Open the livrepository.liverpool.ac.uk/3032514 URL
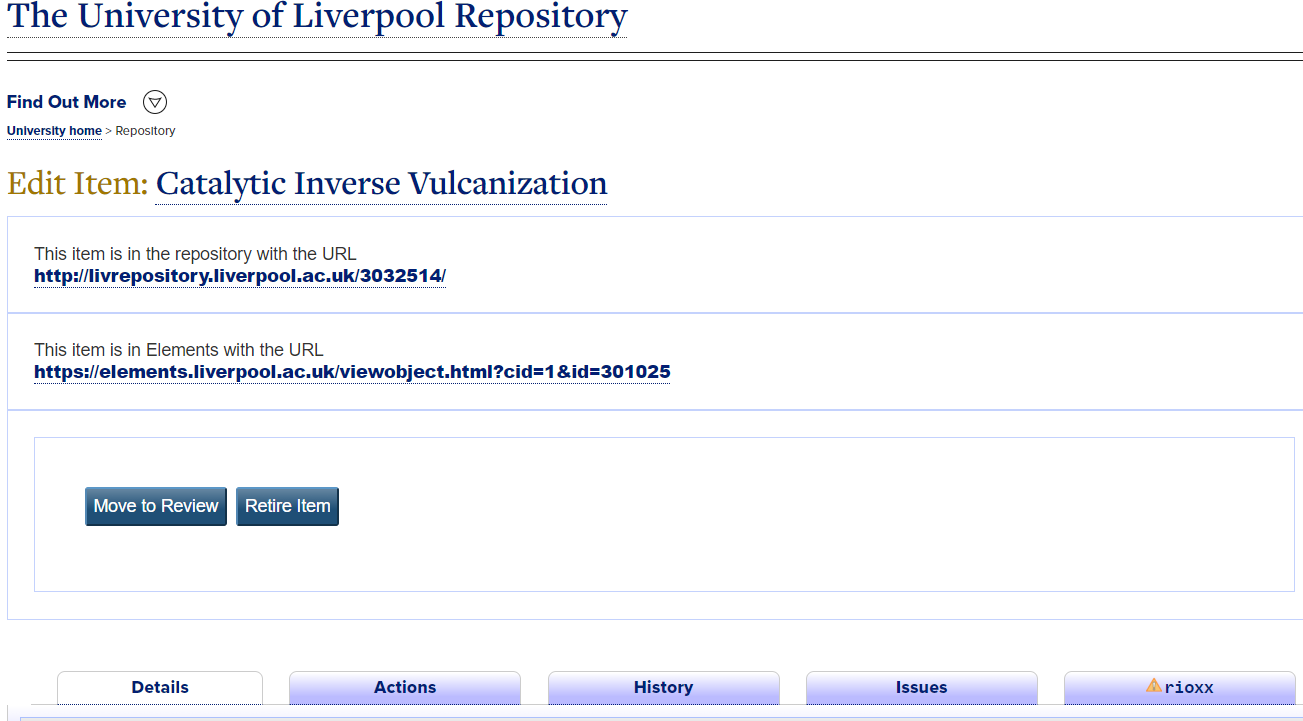The image size is (1303, 721). pos(240,276)
